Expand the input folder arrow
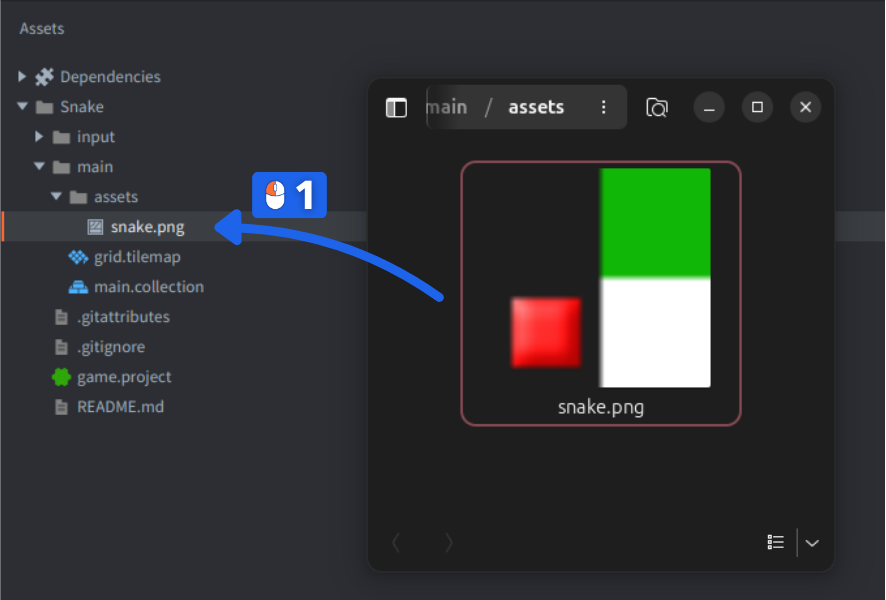 pyautogui.click(x=39, y=137)
